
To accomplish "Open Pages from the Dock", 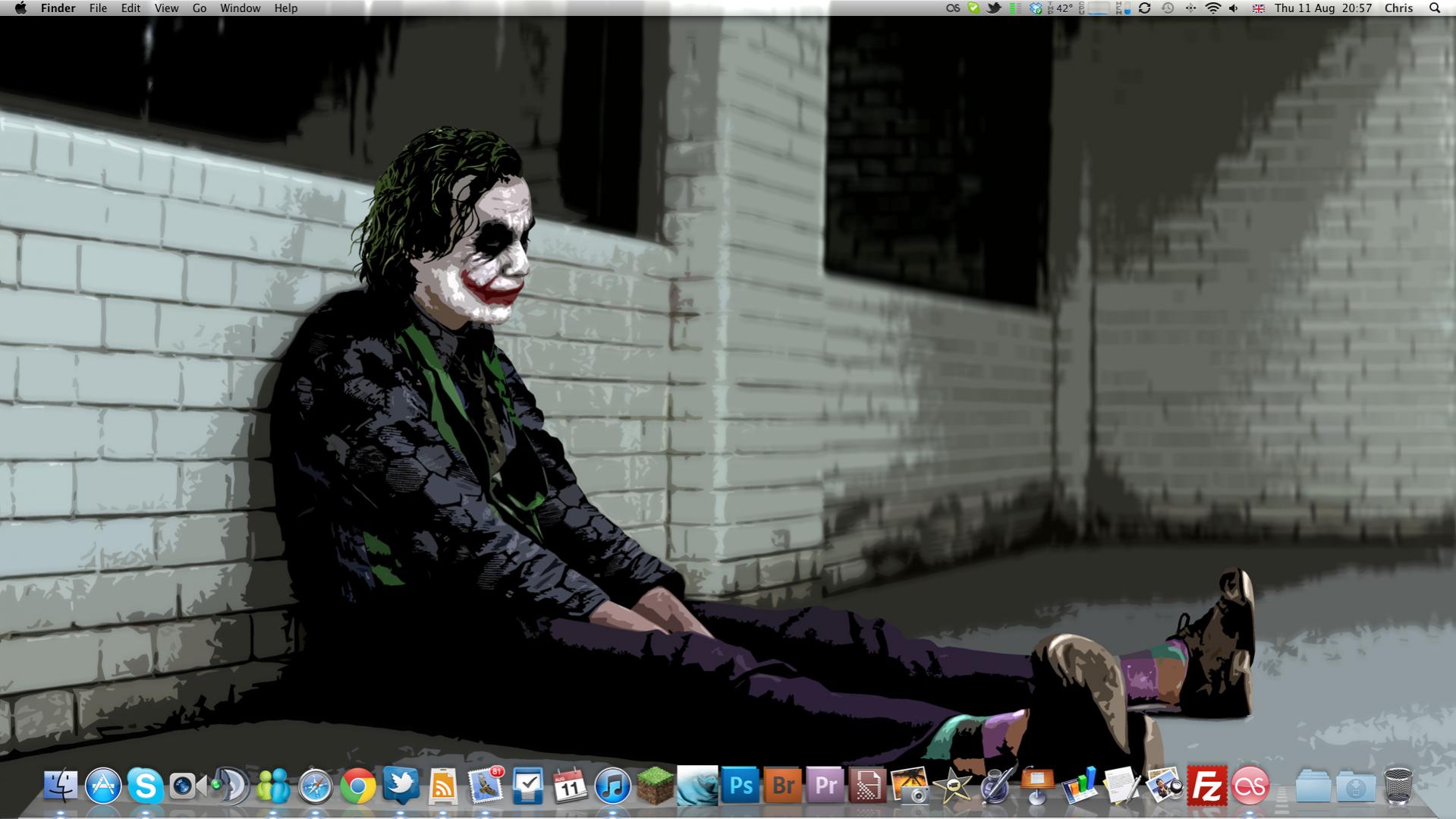I will point(995,786).
